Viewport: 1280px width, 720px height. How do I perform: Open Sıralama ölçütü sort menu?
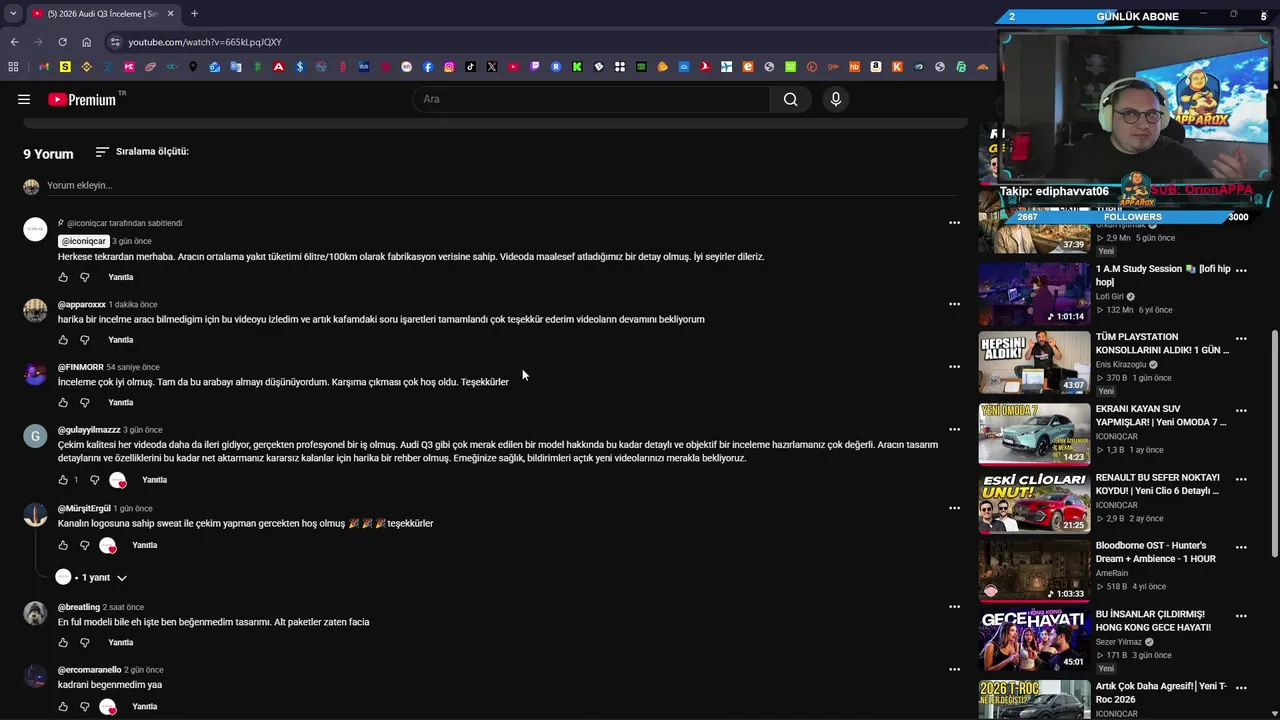tap(142, 152)
